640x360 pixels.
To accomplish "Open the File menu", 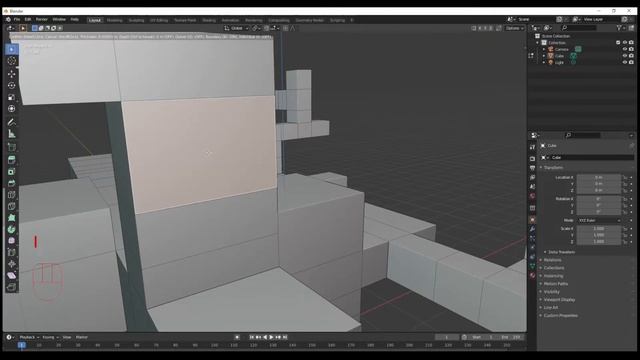I will pos(17,19).
